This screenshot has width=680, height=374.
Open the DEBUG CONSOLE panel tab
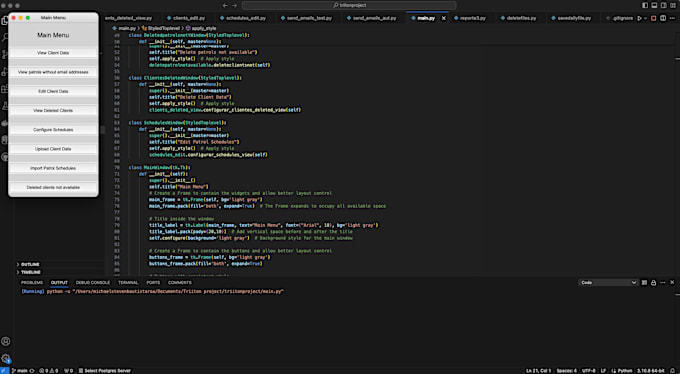[x=93, y=282]
